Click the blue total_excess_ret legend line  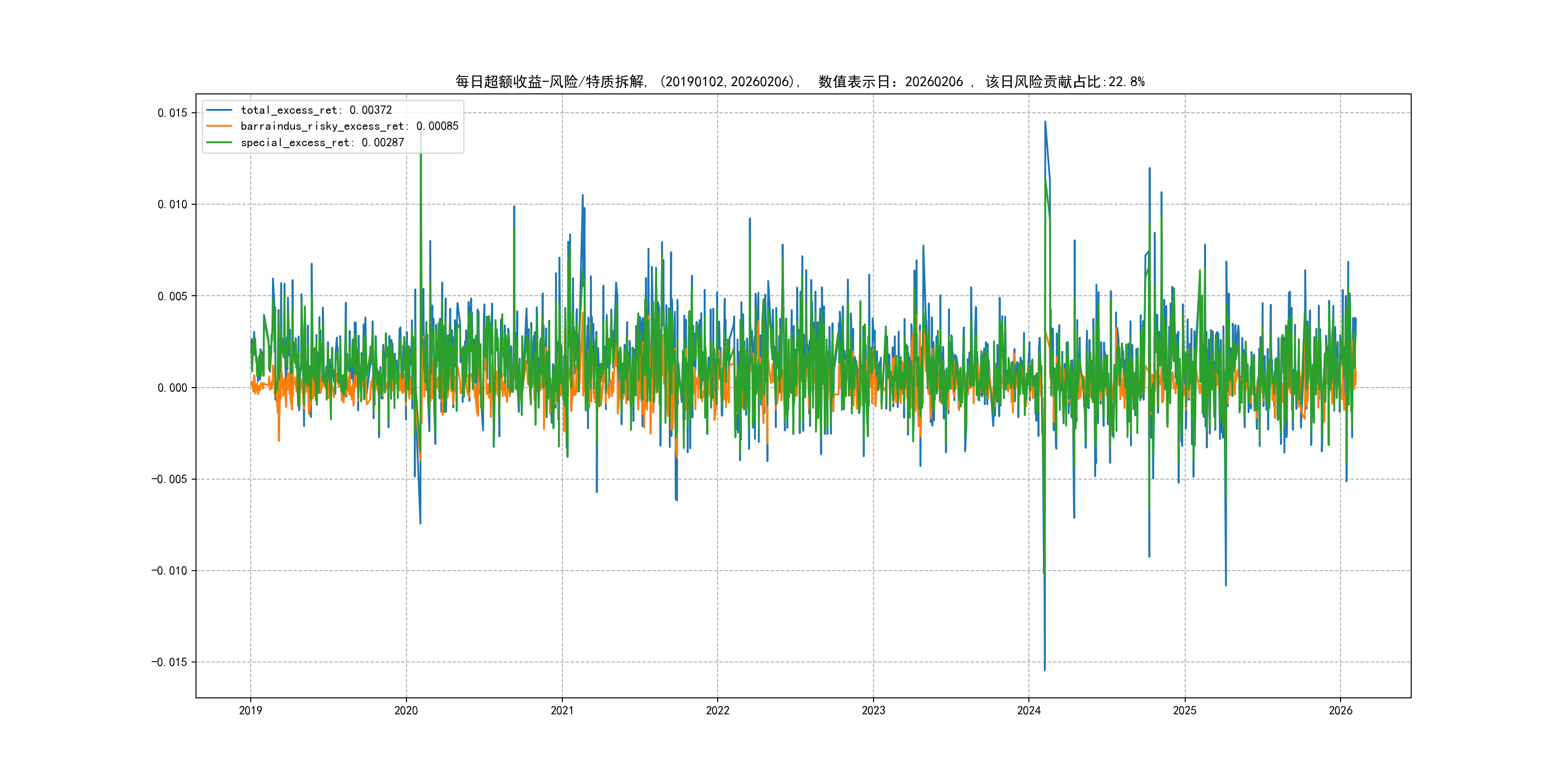pyautogui.click(x=219, y=110)
